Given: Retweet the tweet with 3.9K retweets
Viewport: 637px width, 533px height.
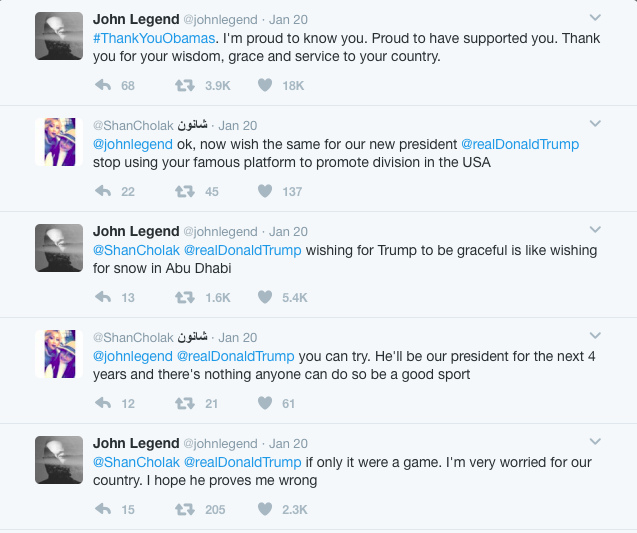Looking at the screenshot, I should [x=185, y=85].
